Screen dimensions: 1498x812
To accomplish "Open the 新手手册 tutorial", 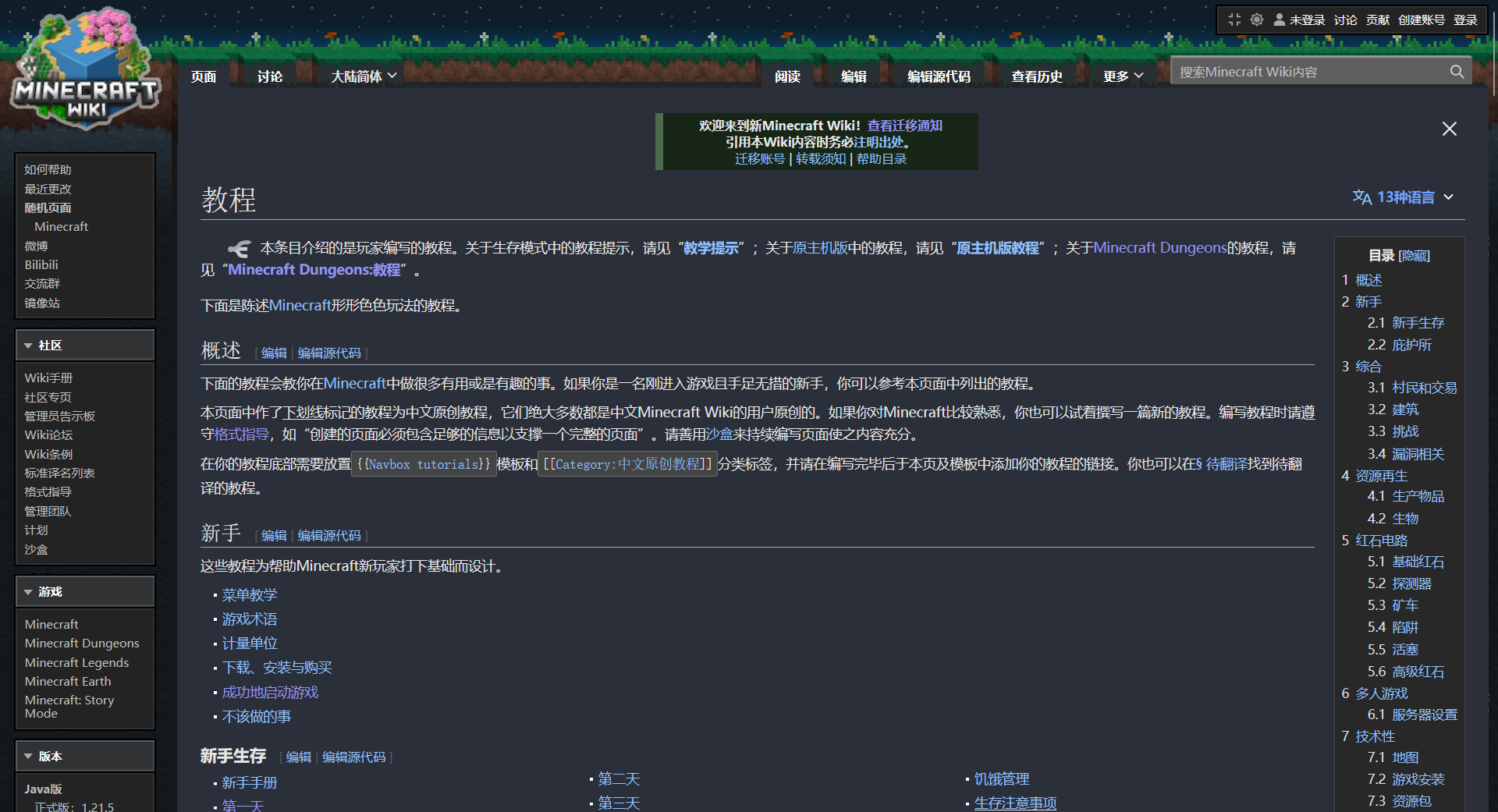I will [250, 783].
